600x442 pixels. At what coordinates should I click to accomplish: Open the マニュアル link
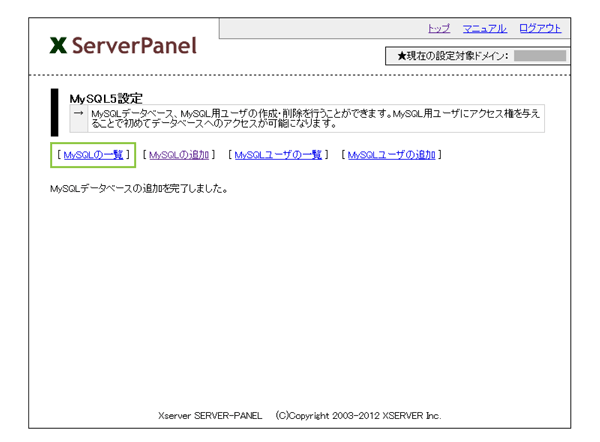[x=484, y=28]
